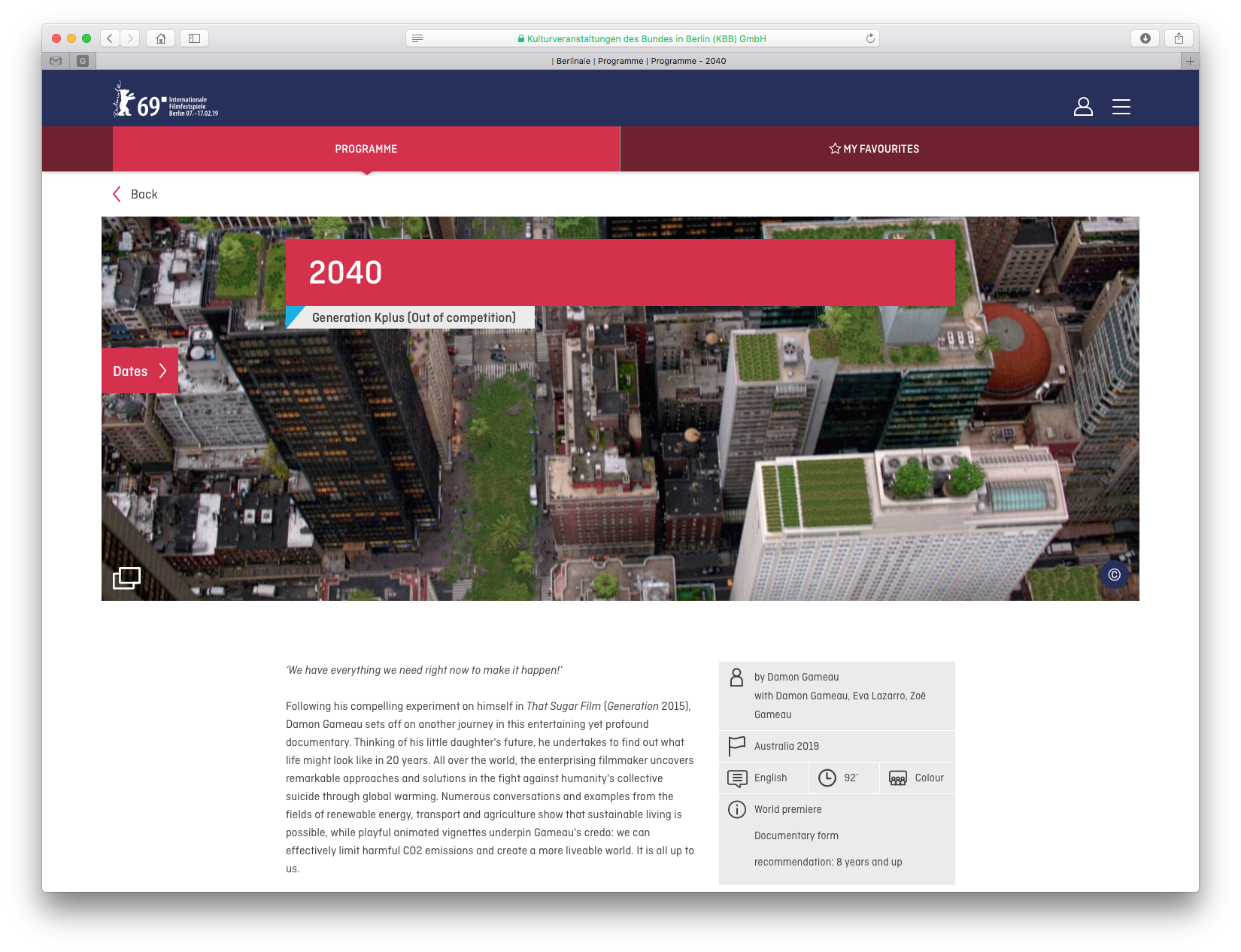Open the user account profile icon
1241x952 pixels.
click(x=1082, y=107)
